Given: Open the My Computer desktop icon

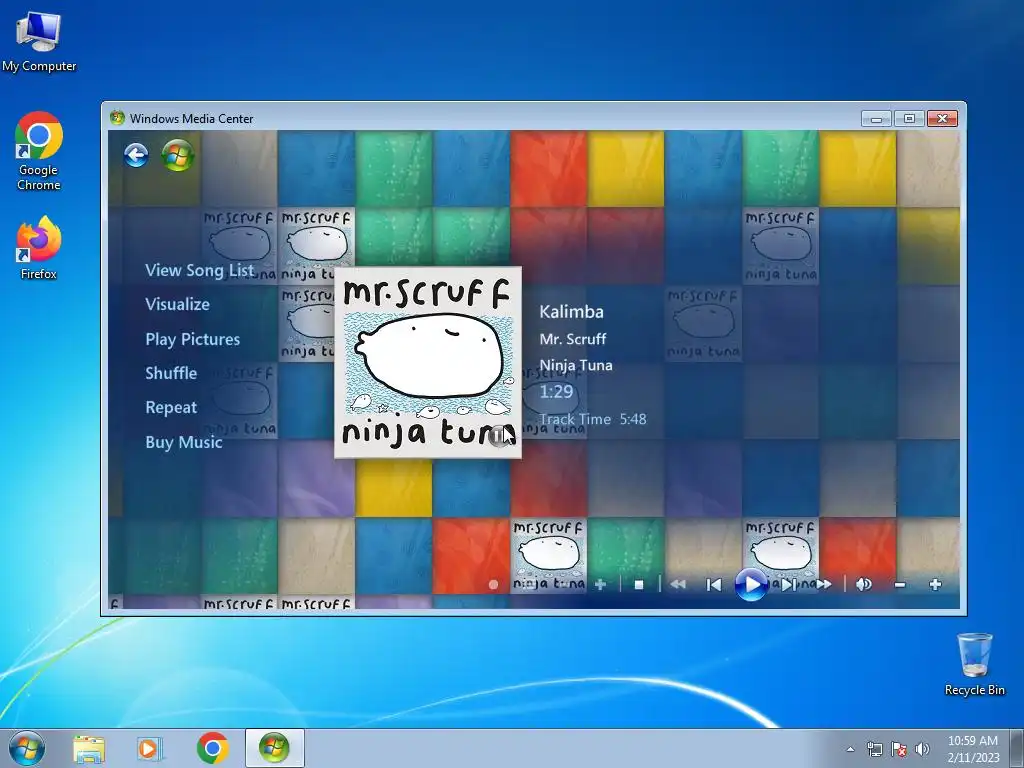Looking at the screenshot, I should coord(39,41).
